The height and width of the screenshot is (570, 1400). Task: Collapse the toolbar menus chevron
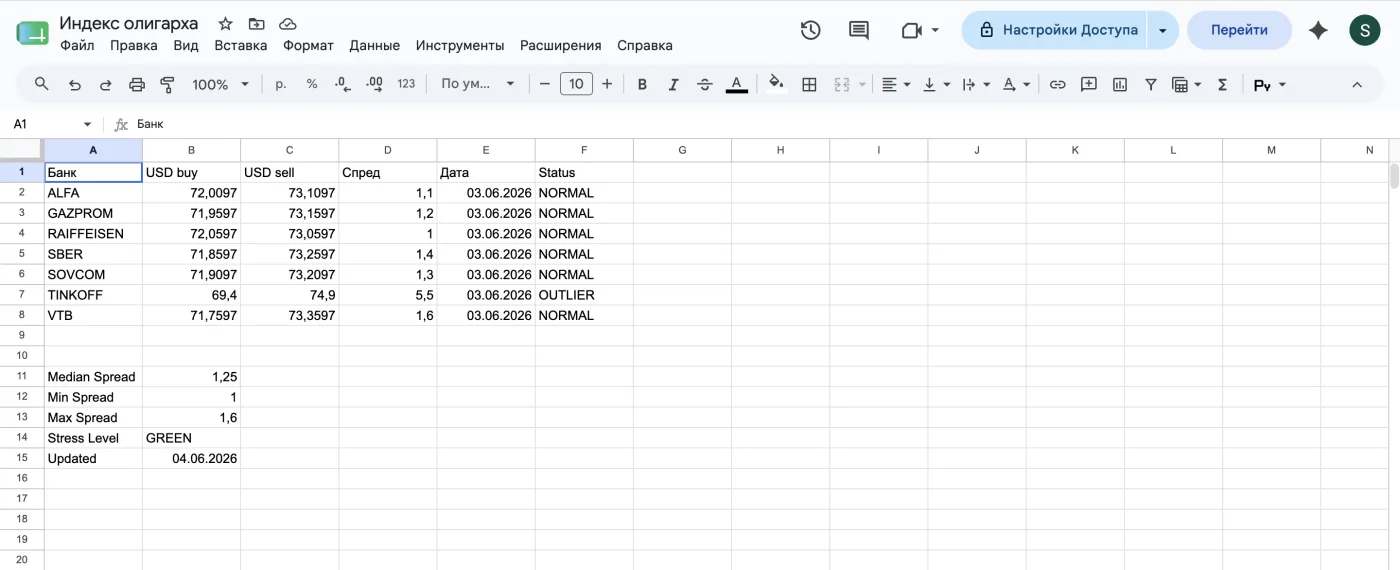(x=1357, y=84)
